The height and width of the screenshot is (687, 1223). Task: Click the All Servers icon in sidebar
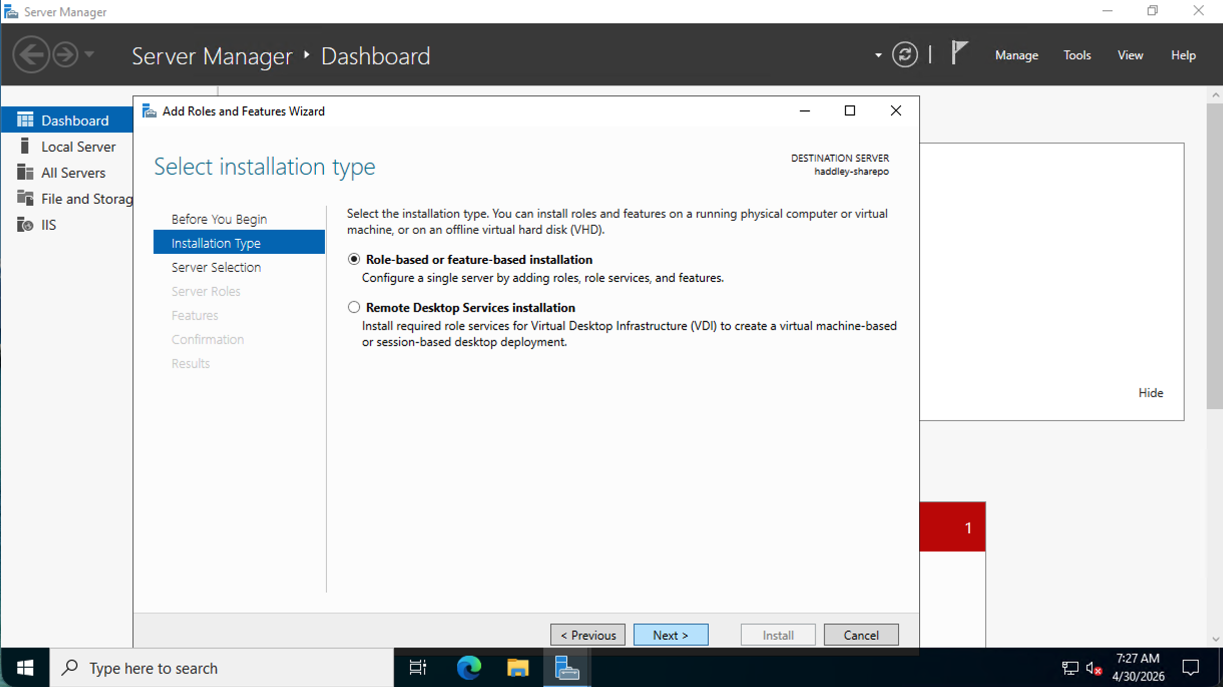tap(25, 172)
